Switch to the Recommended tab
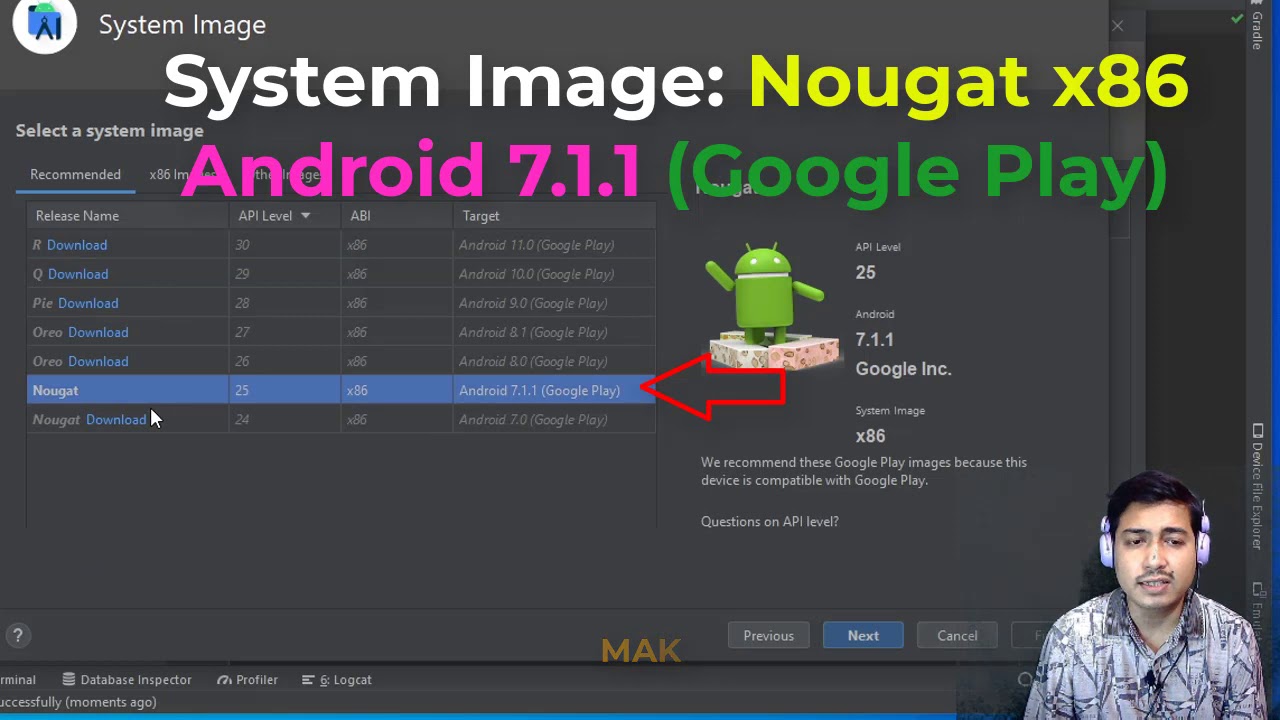 75,174
